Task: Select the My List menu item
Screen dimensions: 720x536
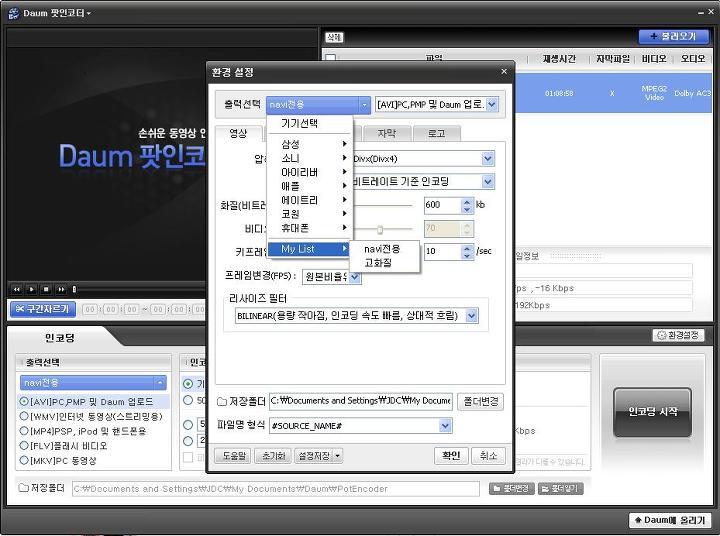Action: click(x=310, y=249)
